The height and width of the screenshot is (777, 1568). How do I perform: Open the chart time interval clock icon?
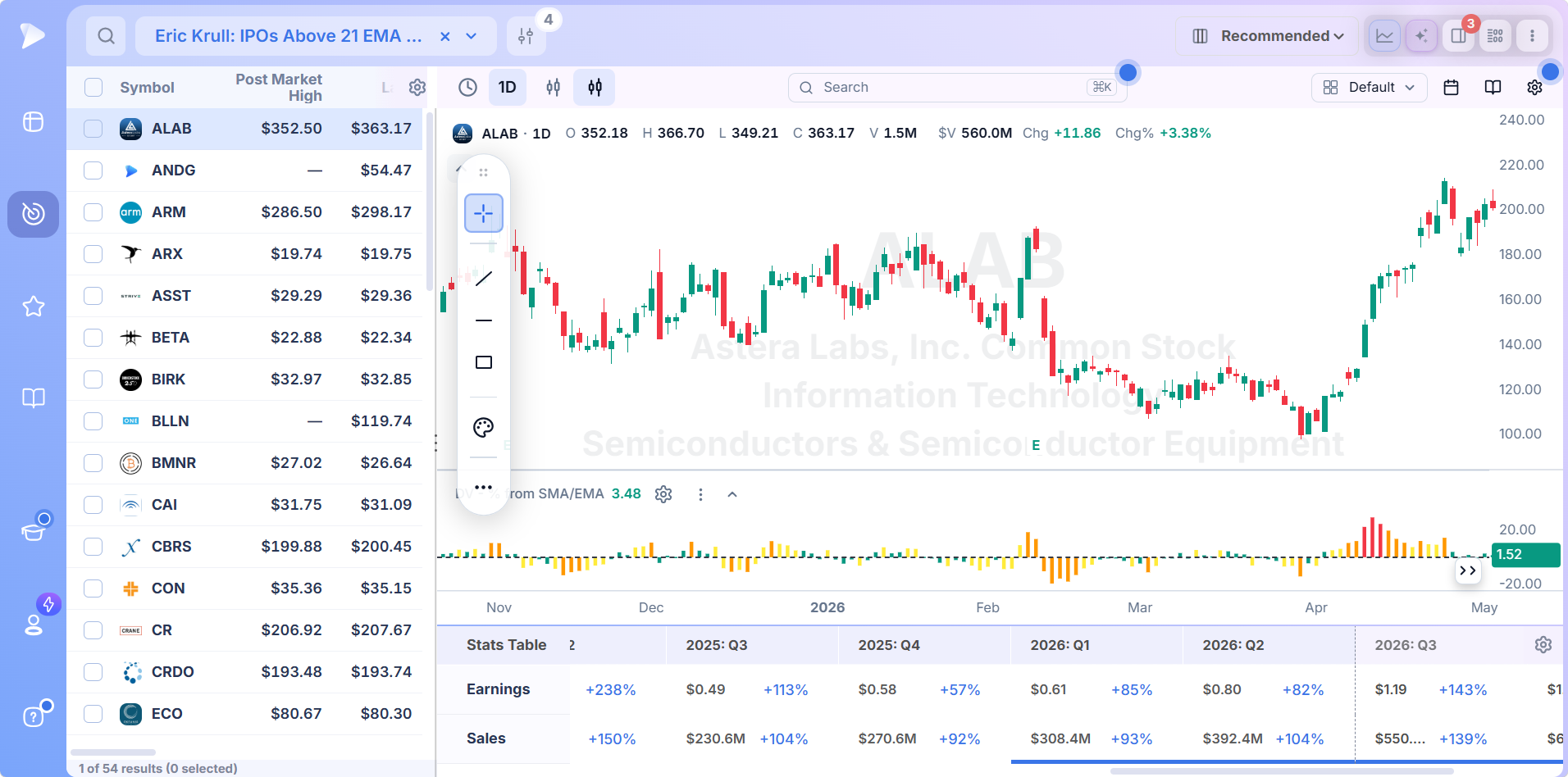coord(467,87)
